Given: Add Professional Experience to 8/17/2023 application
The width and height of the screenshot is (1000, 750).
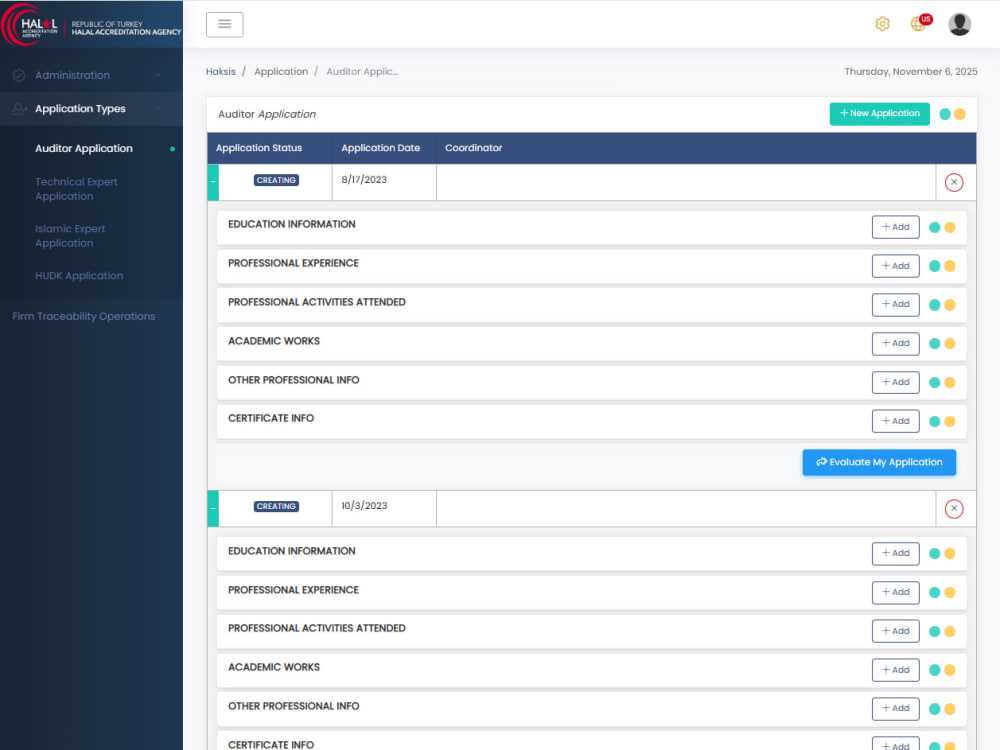Looking at the screenshot, I should pyautogui.click(x=895, y=266).
